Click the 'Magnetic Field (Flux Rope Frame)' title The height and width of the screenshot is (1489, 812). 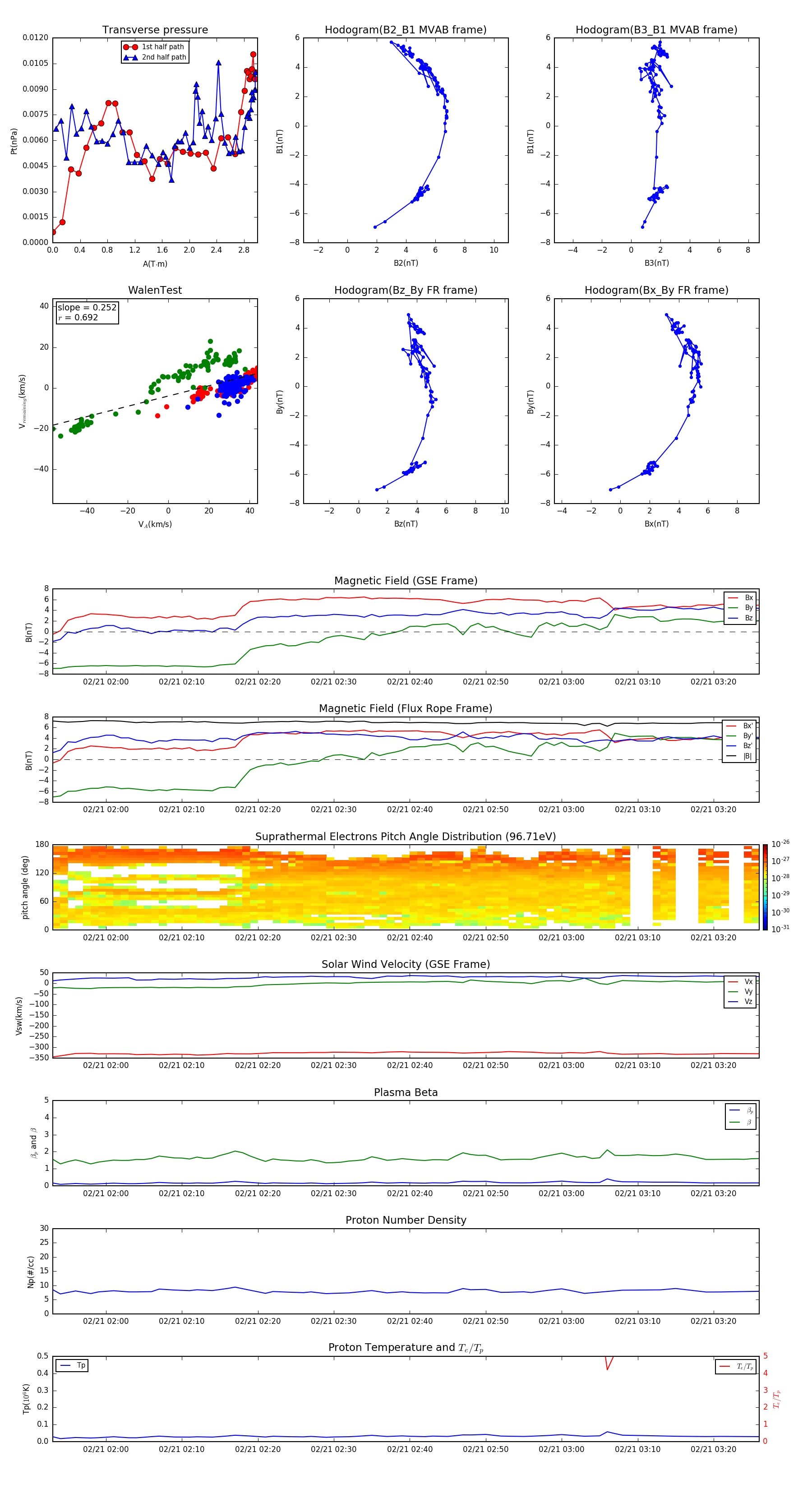point(406,709)
